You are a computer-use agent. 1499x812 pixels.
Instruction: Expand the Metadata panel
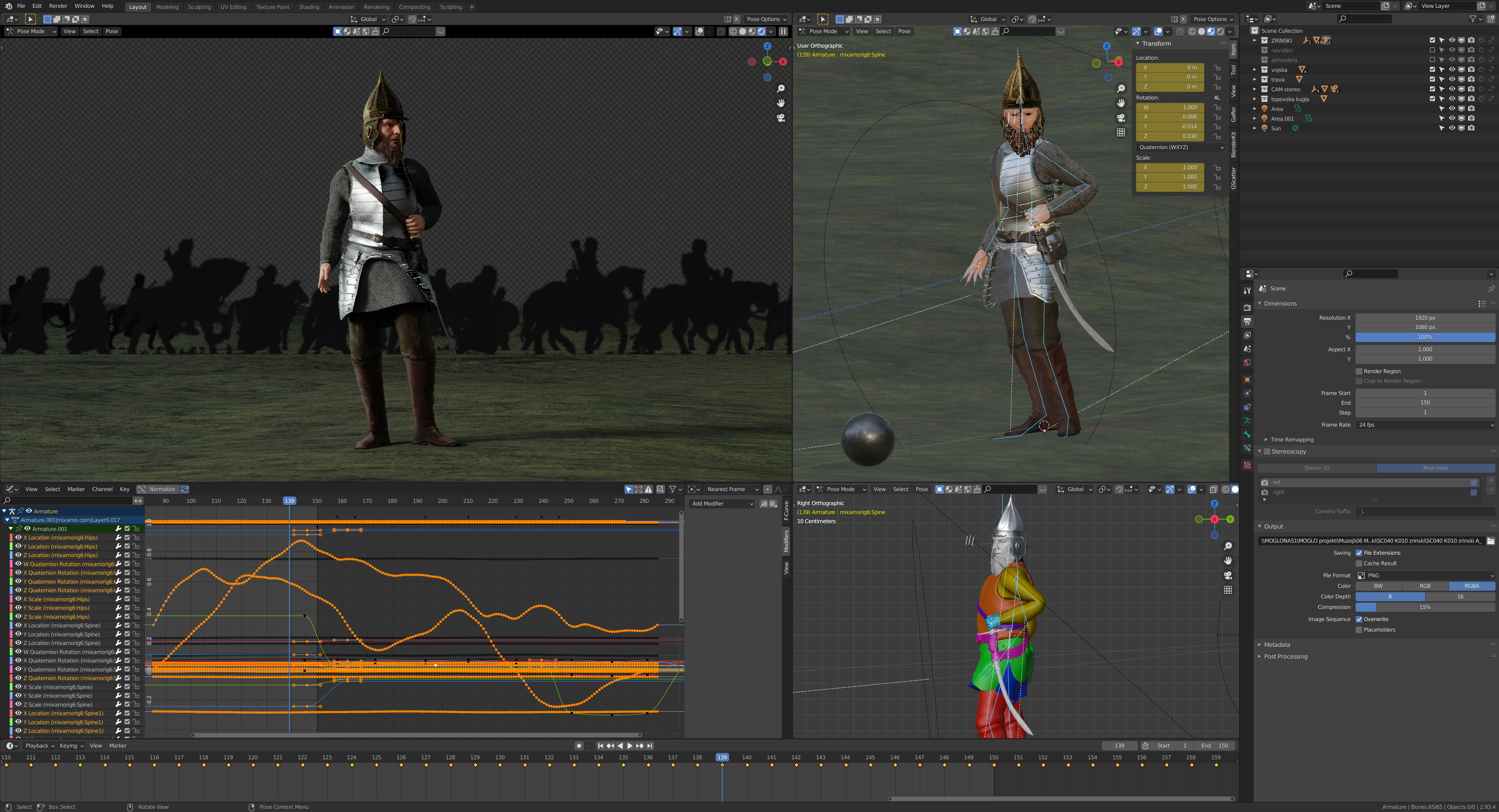pyautogui.click(x=1277, y=645)
